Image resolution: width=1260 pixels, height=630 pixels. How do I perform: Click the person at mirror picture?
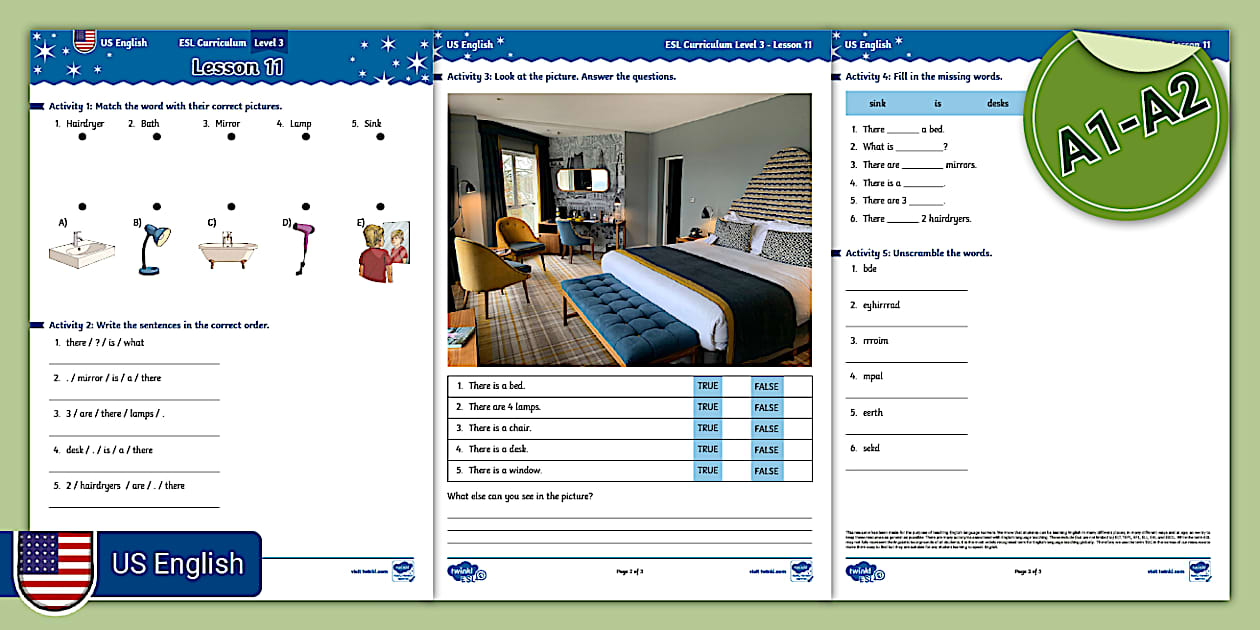click(382, 250)
